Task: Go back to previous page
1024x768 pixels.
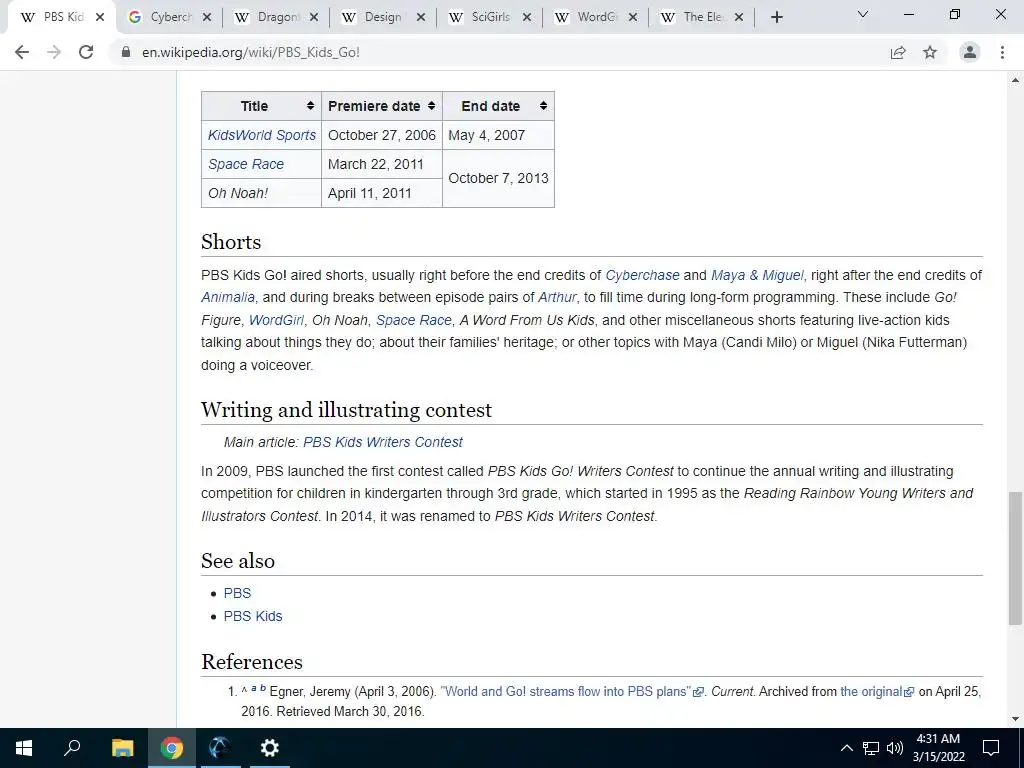Action: 22,52
